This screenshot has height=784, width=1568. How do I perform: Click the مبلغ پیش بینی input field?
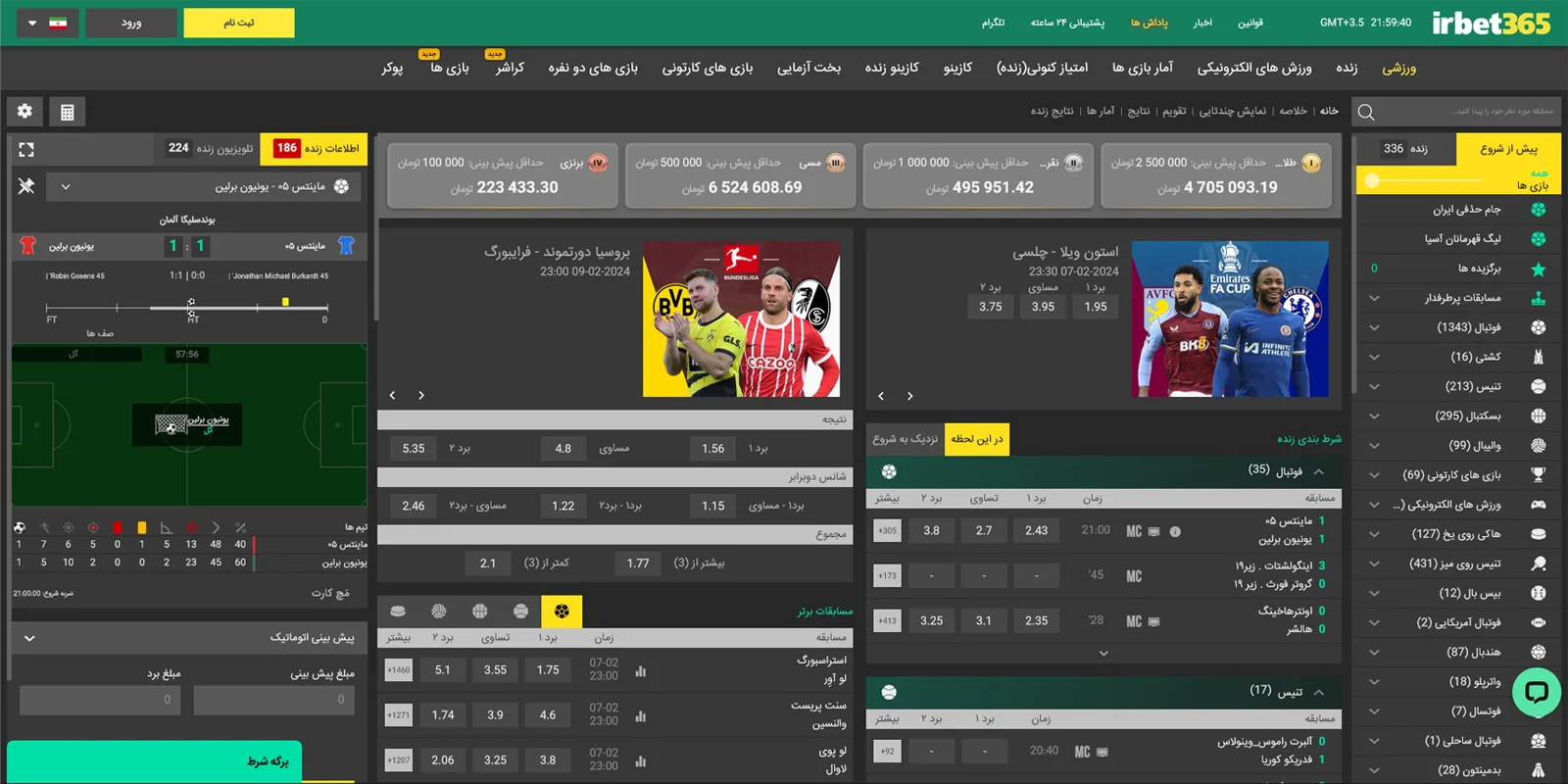274,700
